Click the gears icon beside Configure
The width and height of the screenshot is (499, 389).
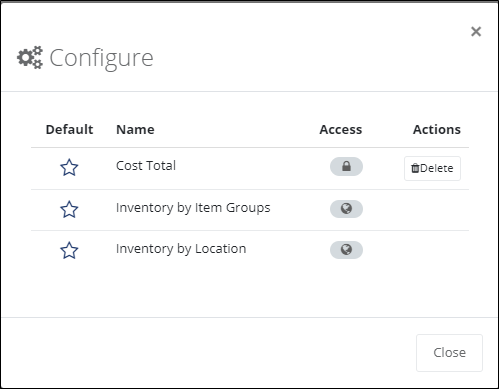(x=30, y=58)
